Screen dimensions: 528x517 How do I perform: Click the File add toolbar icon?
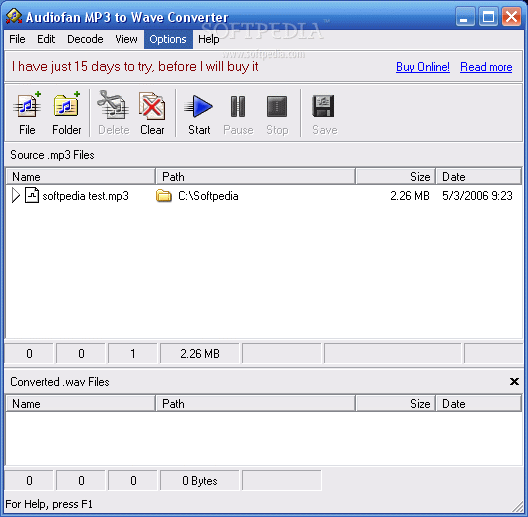27,105
